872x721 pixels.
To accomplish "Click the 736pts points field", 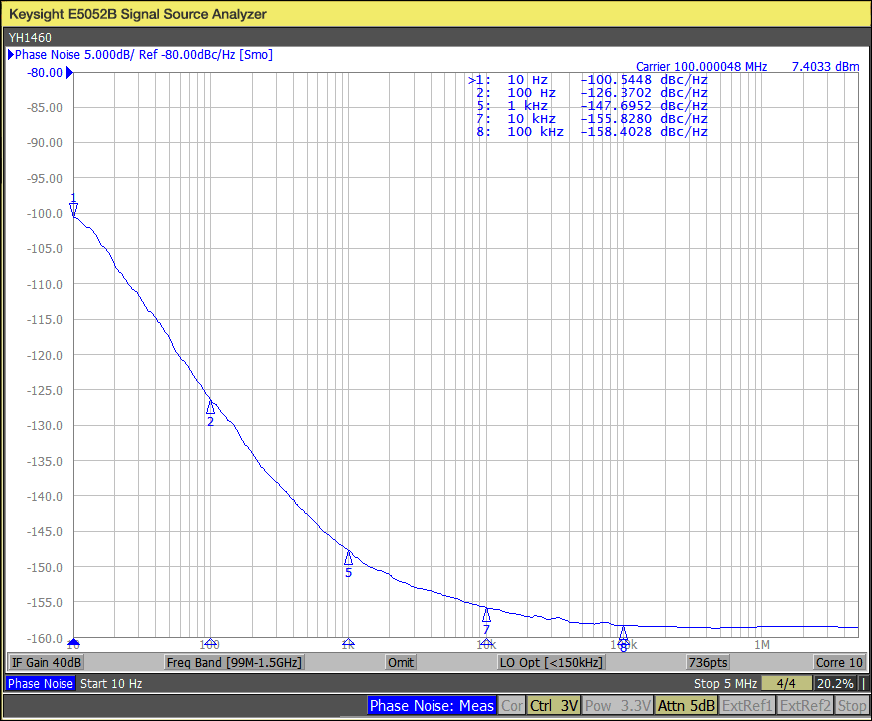I will [x=707, y=663].
